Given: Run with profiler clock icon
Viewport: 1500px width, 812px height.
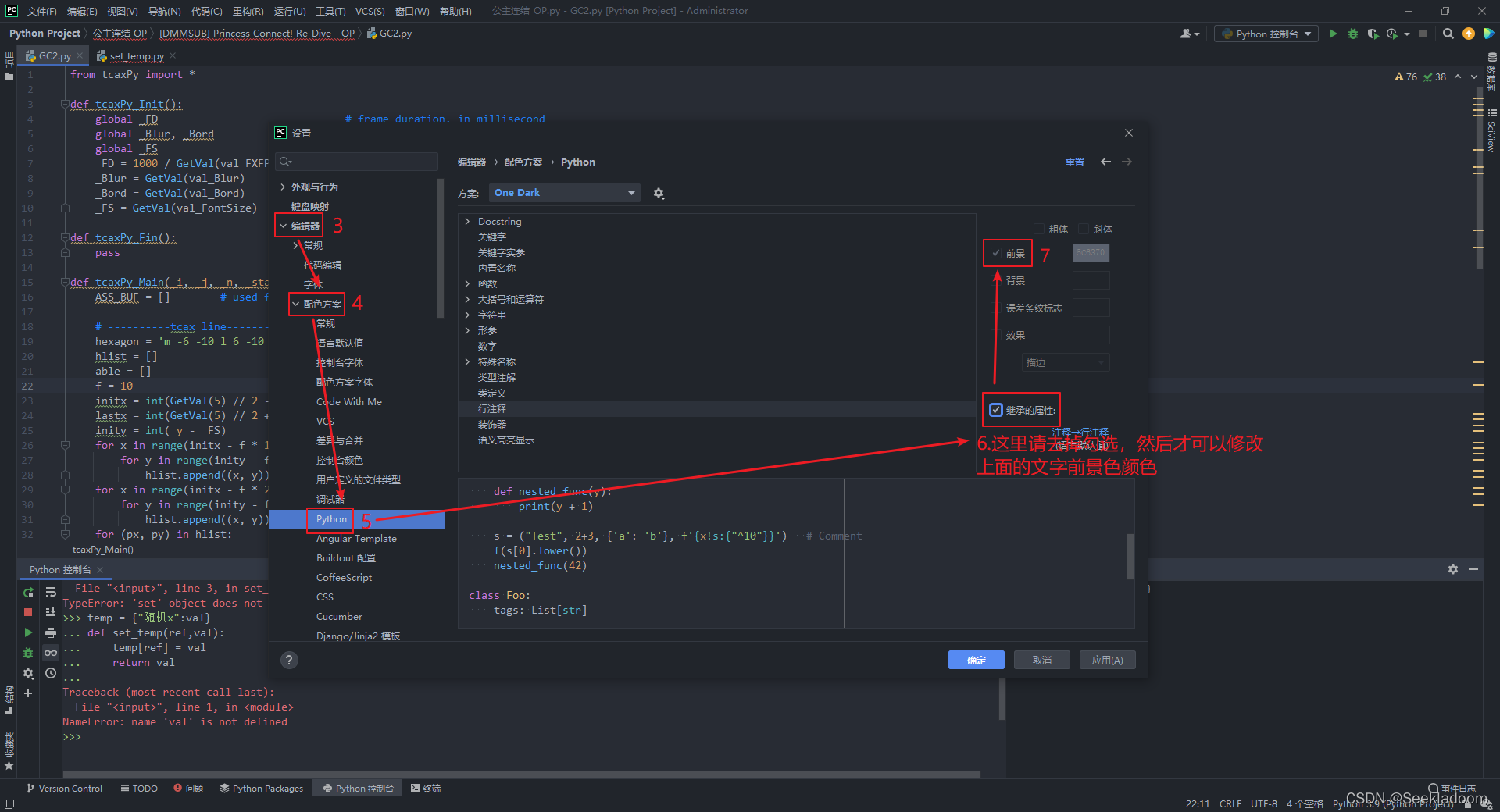Looking at the screenshot, I should coord(1392,34).
